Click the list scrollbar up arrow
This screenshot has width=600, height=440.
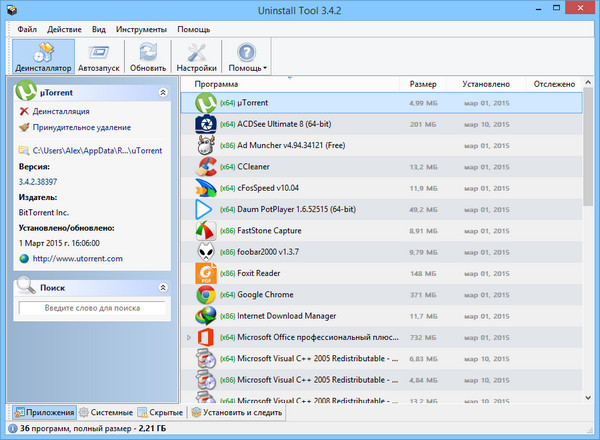588,82
